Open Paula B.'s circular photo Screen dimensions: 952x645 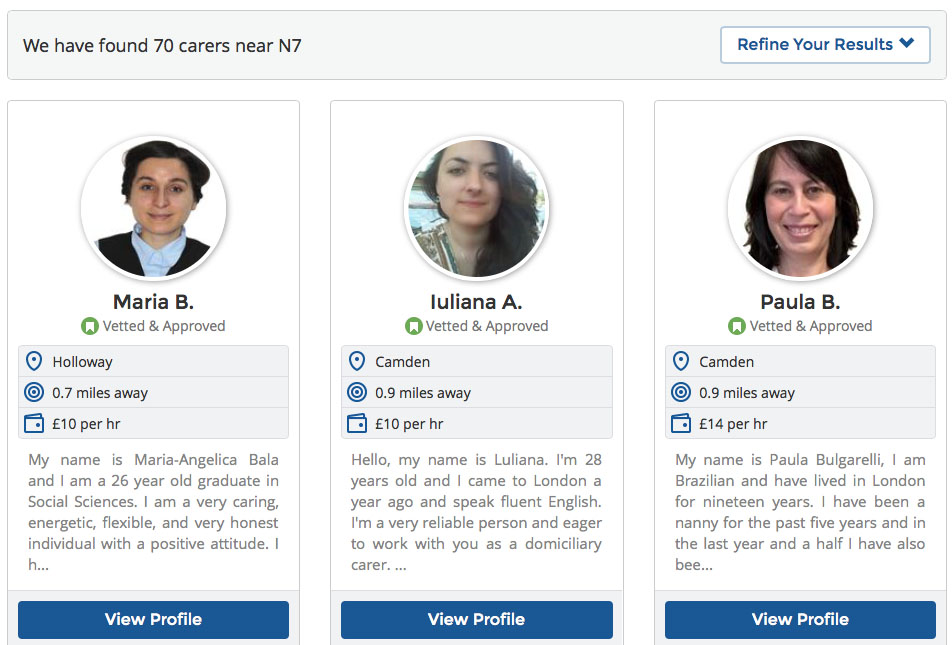[800, 208]
